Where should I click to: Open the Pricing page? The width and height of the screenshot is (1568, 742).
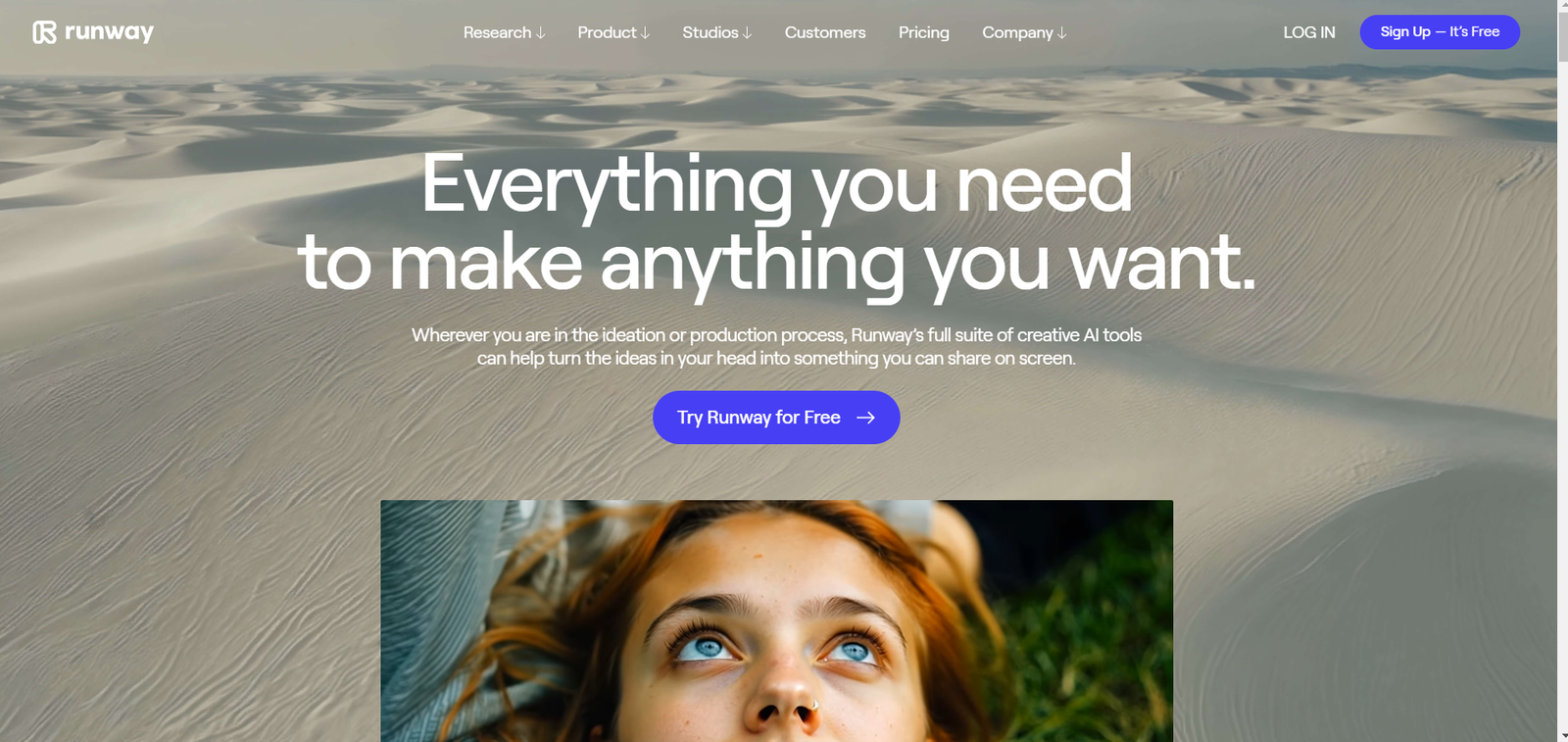(923, 32)
